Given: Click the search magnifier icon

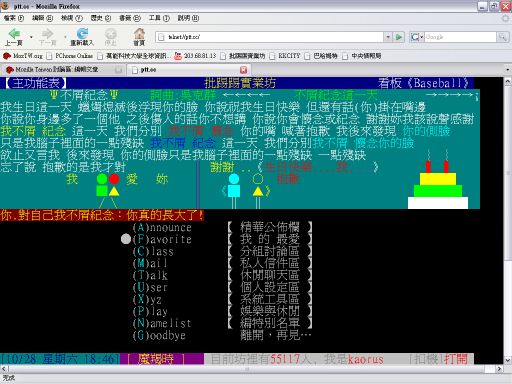Looking at the screenshot, I should (502, 37).
